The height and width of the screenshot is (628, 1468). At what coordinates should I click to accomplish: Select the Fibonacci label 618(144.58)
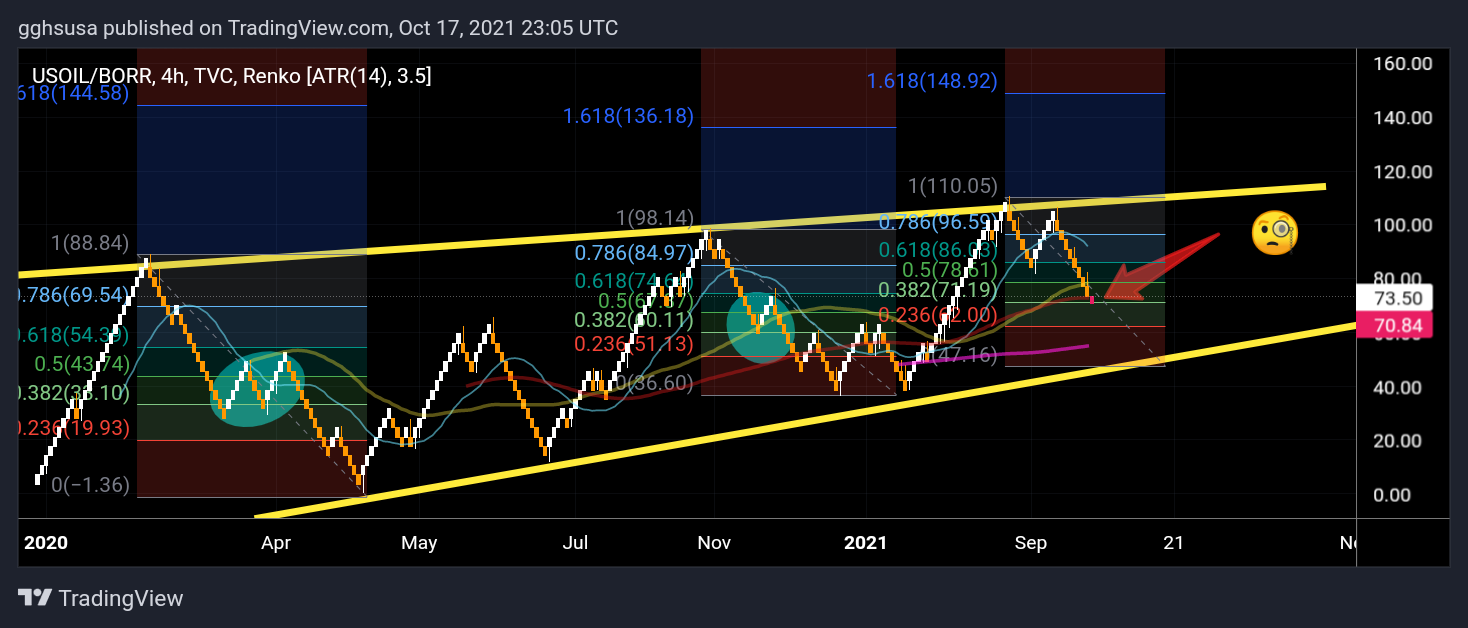(75, 93)
